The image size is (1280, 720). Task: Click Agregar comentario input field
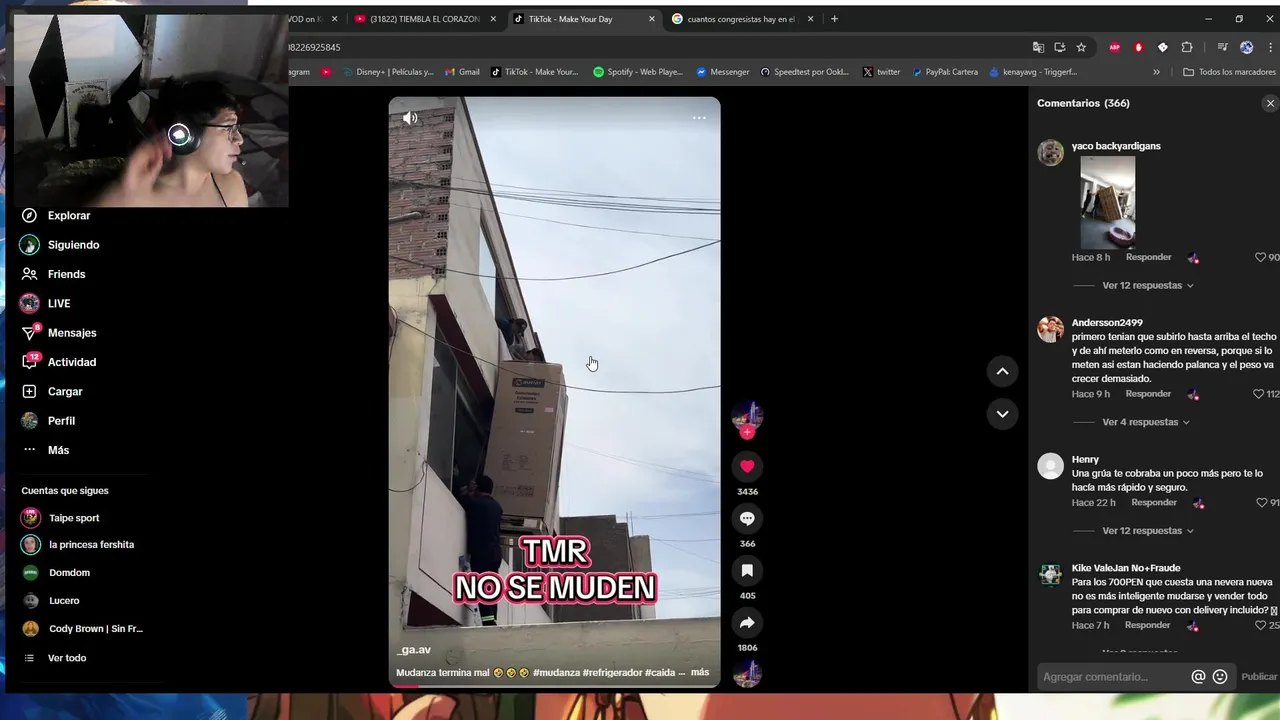[x=1112, y=677]
